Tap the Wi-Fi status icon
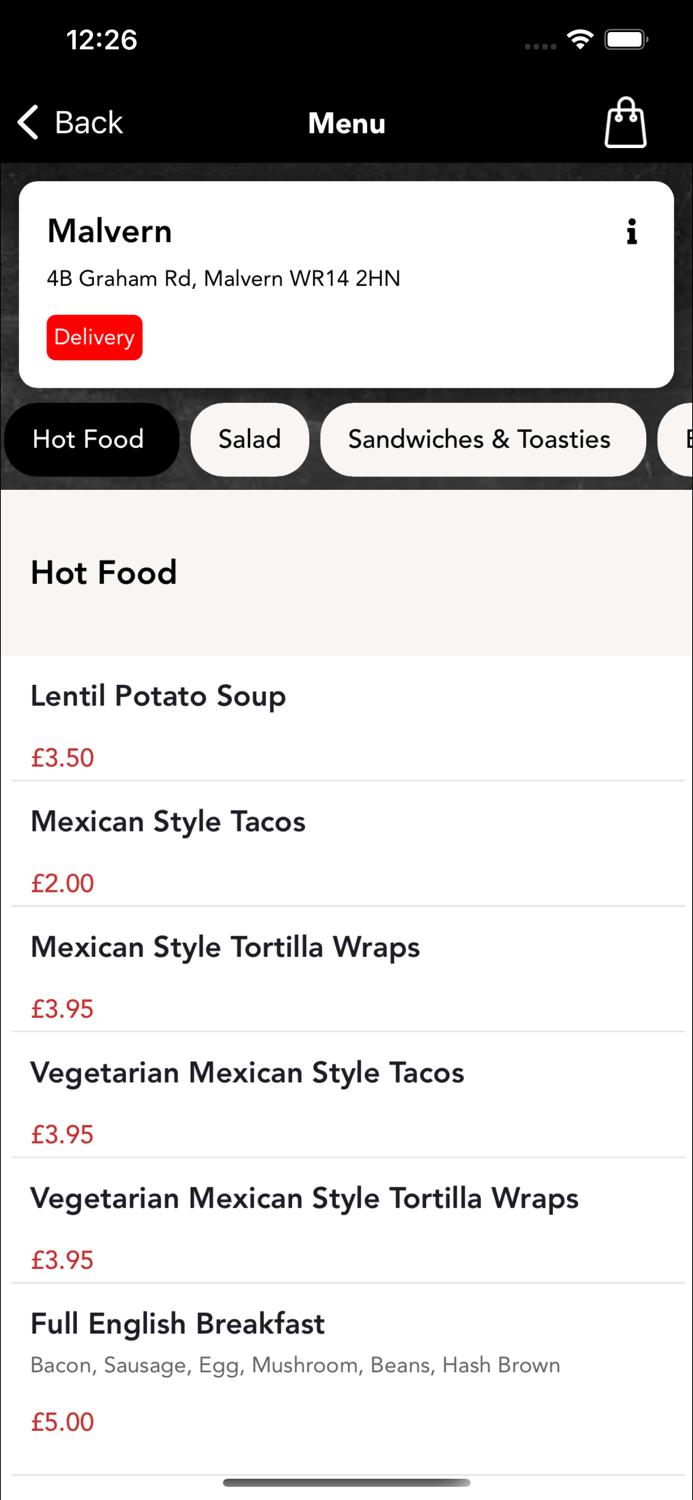This screenshot has width=693, height=1500. 579,40
